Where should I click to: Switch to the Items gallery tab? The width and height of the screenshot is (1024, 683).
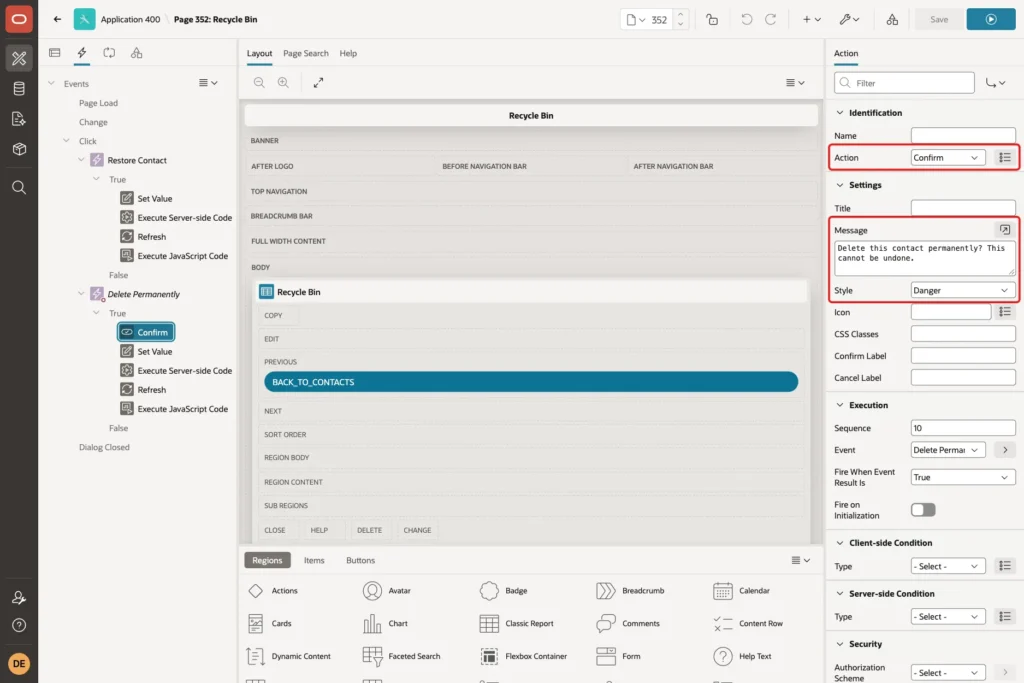coord(314,560)
